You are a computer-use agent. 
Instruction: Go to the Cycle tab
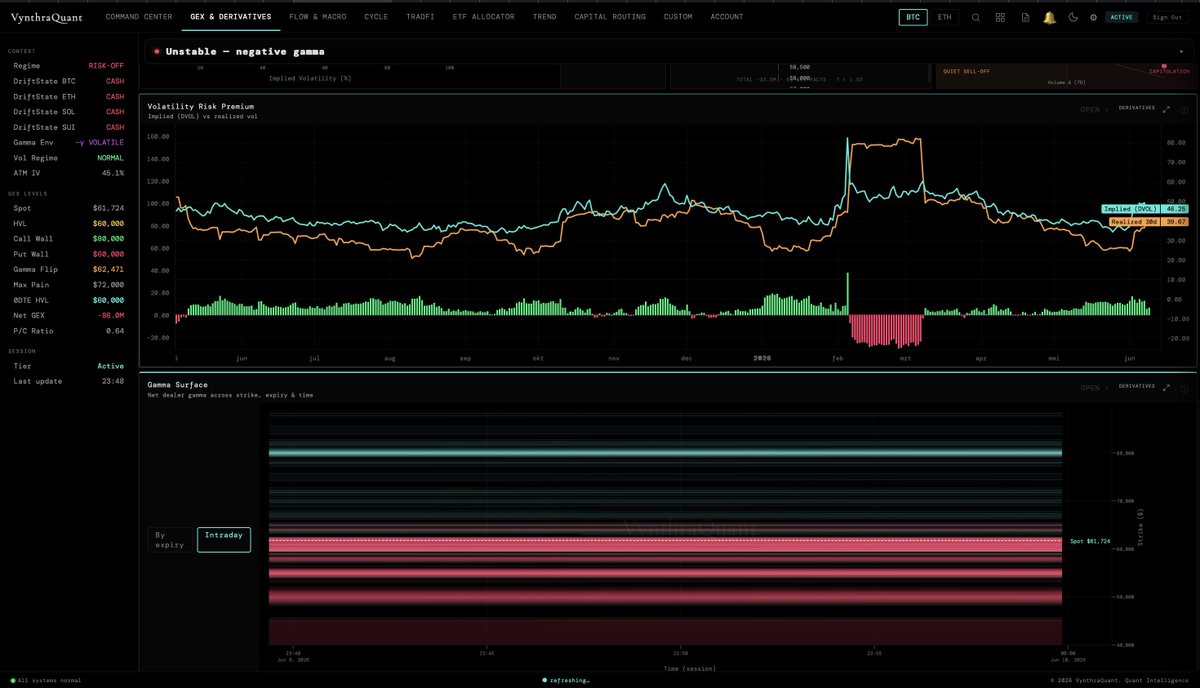coord(376,17)
